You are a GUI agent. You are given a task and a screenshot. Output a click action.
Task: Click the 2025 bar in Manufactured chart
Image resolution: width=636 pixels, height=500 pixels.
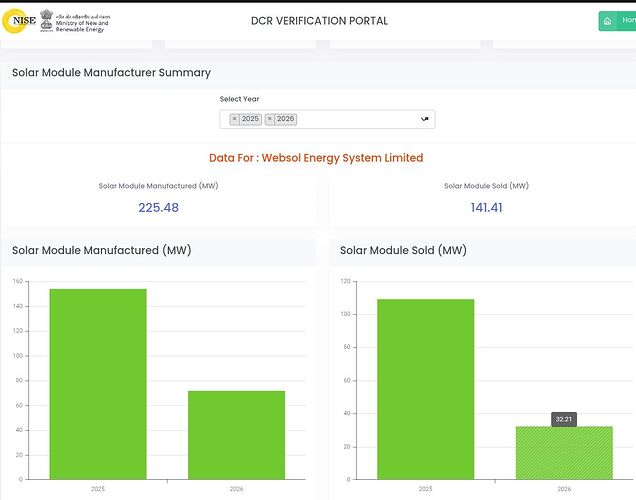tap(98, 384)
